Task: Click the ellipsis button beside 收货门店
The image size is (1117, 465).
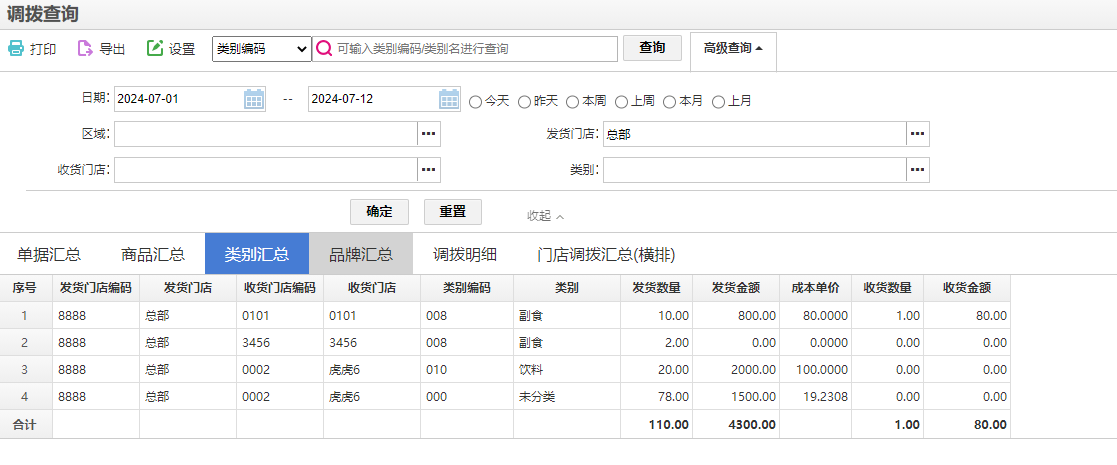Action: [x=428, y=169]
